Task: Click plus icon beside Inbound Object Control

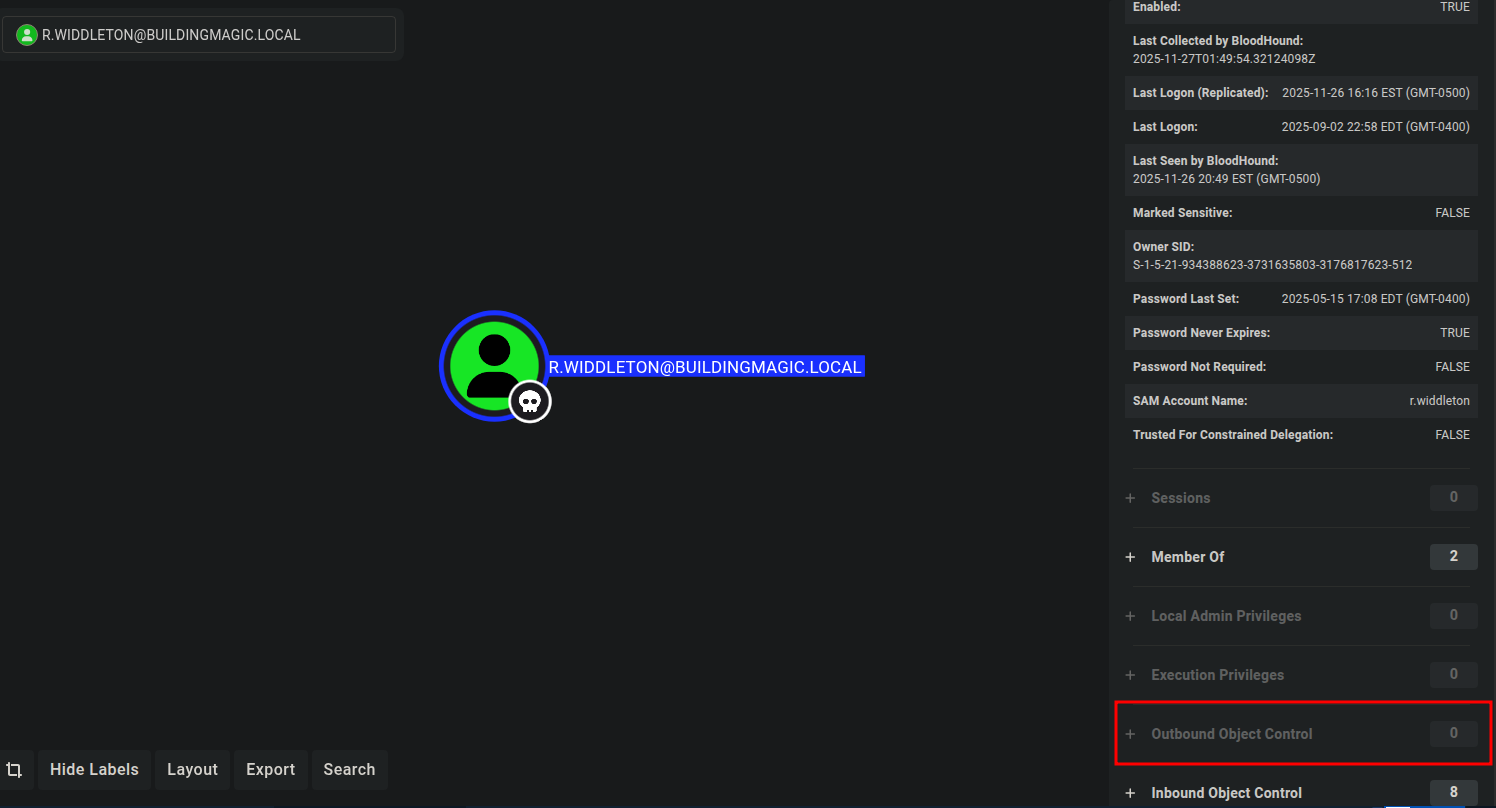Action: click(1130, 793)
